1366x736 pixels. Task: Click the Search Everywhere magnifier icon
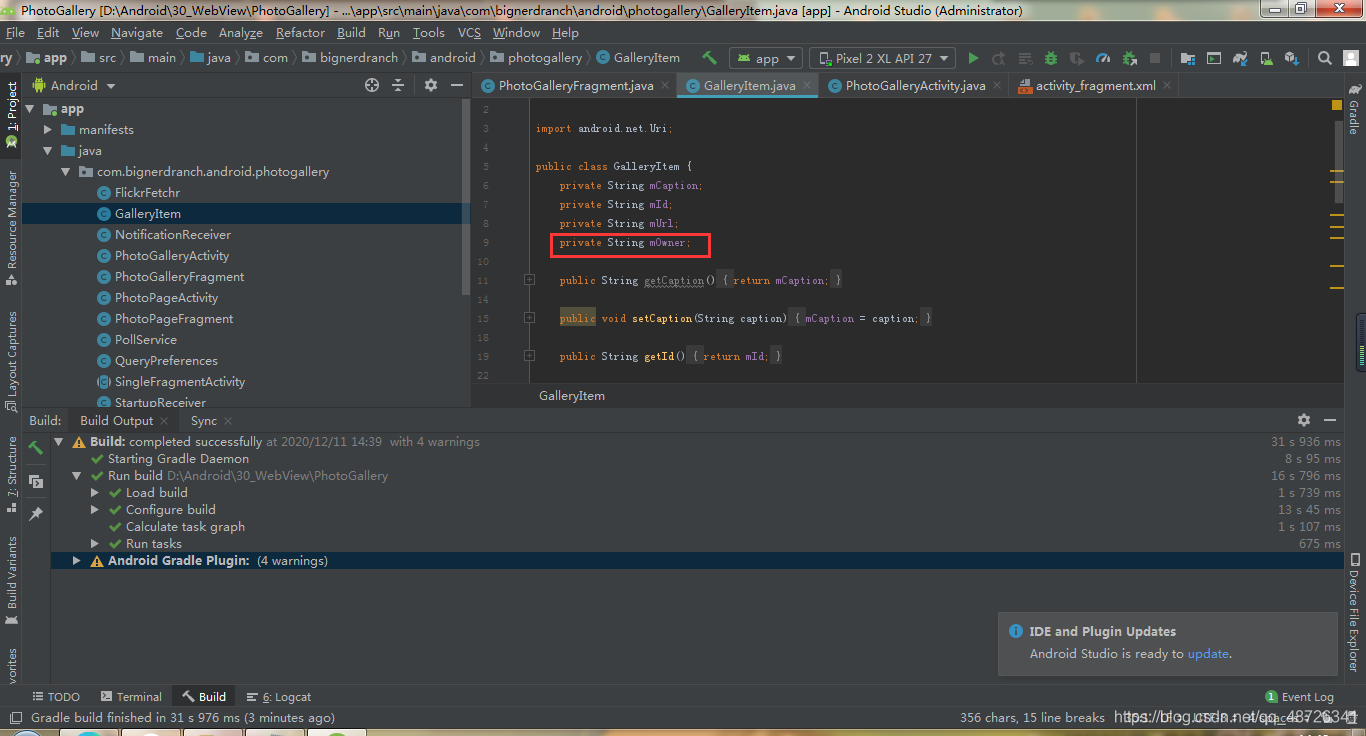[1324, 58]
